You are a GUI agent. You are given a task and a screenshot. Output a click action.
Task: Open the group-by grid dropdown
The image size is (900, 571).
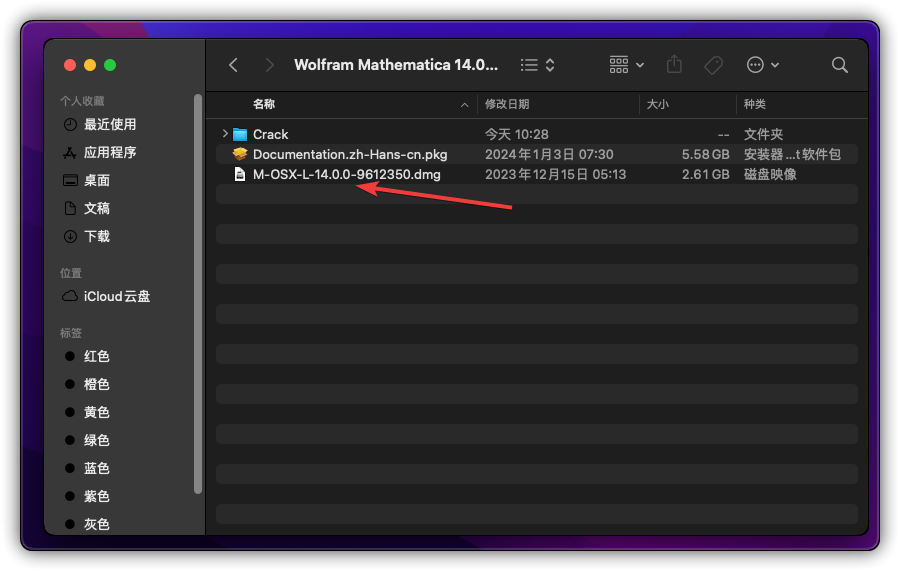[627, 65]
